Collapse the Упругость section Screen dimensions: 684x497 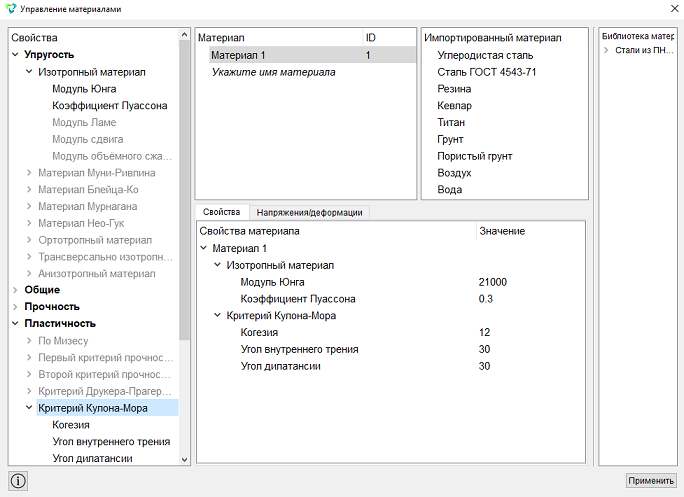click(15, 55)
